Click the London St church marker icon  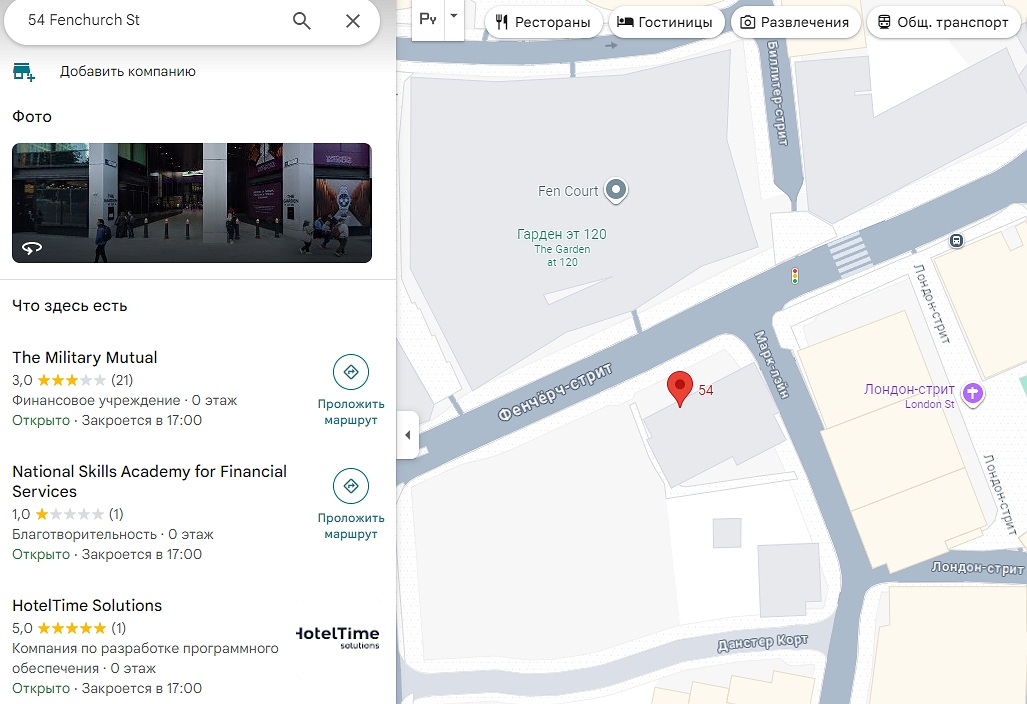click(x=973, y=394)
